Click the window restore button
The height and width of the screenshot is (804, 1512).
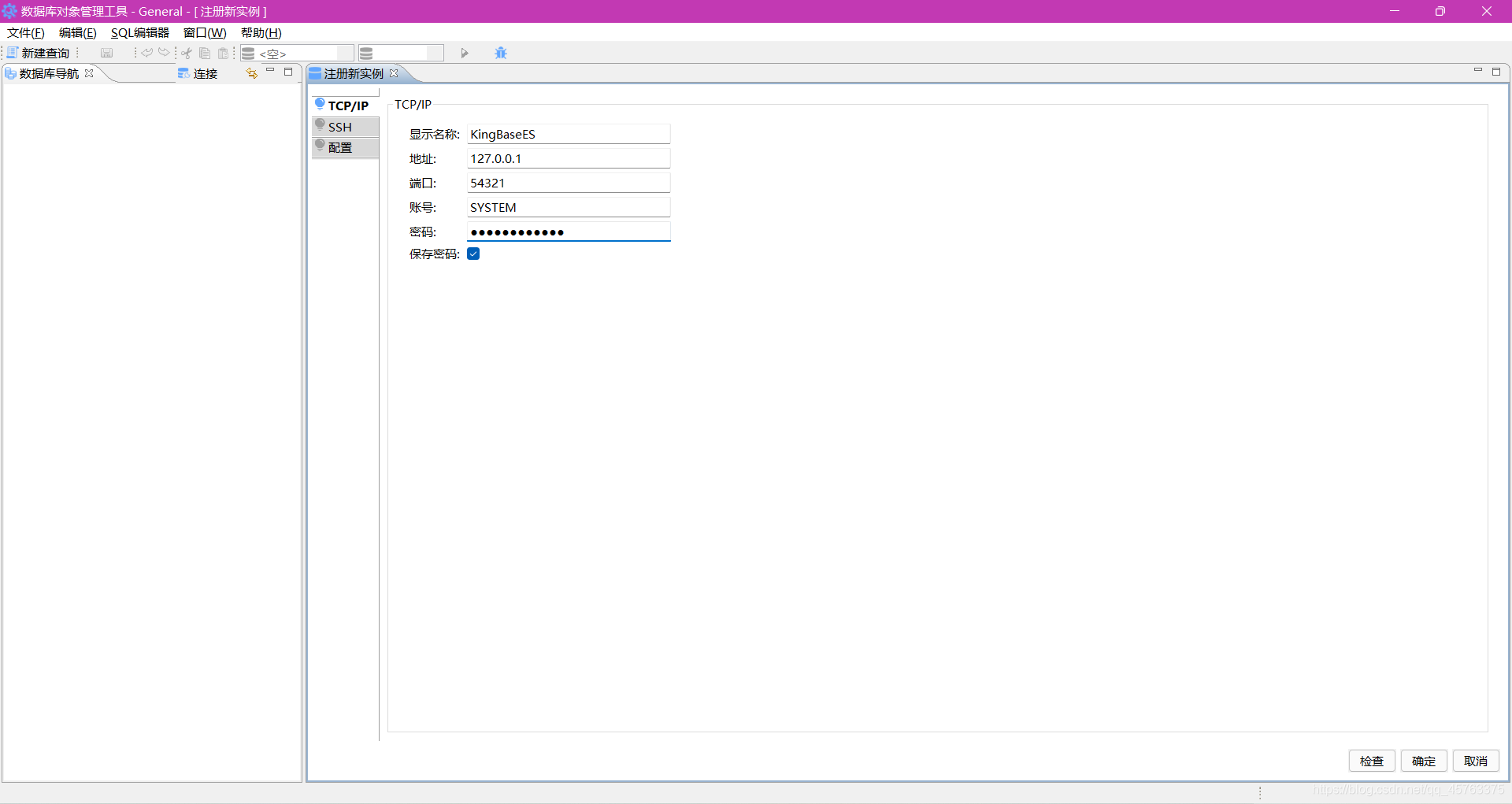(x=1440, y=11)
